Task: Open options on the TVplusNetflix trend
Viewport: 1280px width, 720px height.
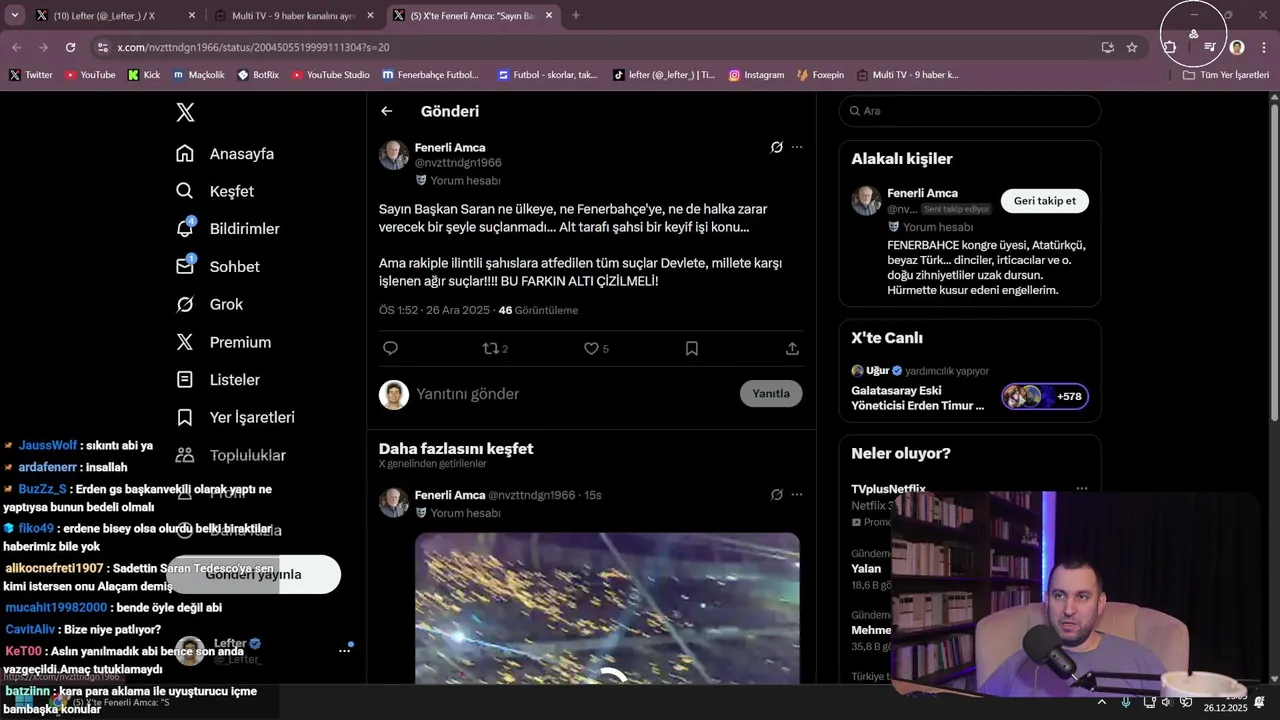Action: [1082, 489]
